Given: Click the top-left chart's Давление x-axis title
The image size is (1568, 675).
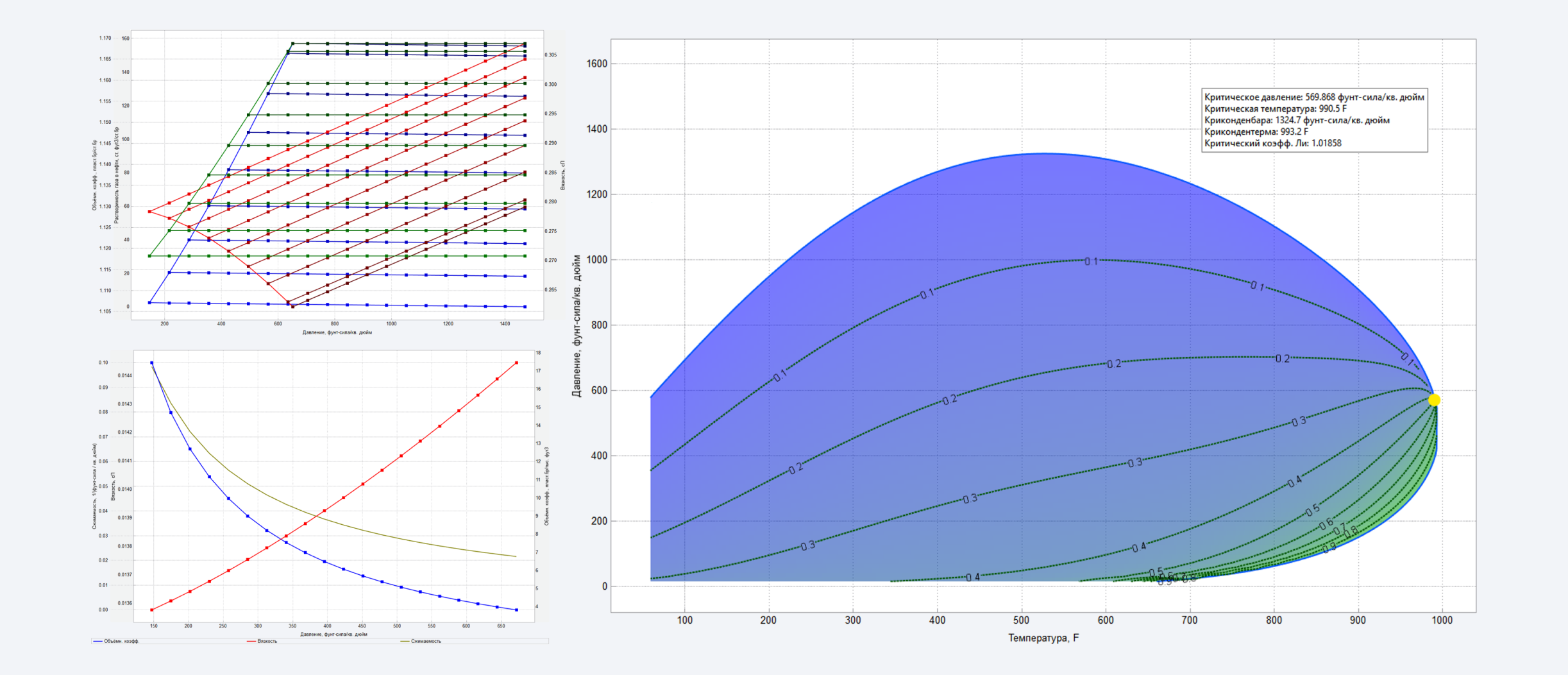Looking at the screenshot, I should (337, 332).
